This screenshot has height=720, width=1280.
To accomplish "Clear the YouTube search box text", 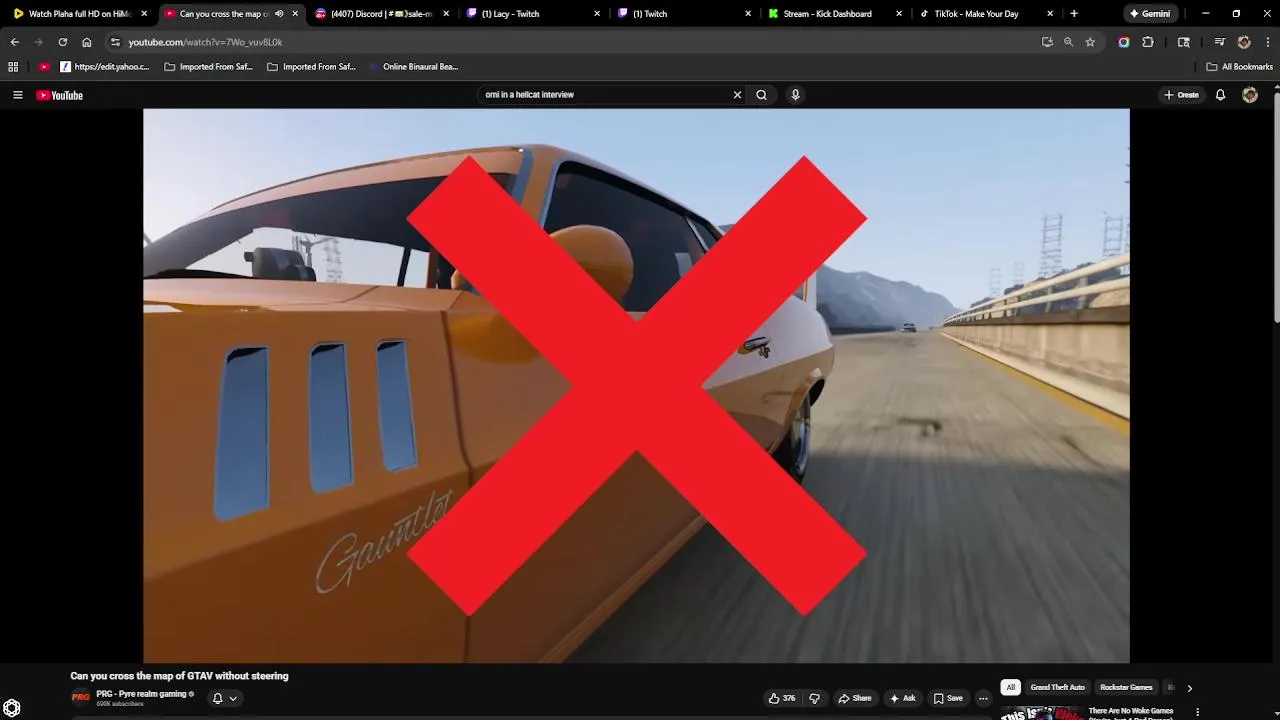I will (737, 95).
